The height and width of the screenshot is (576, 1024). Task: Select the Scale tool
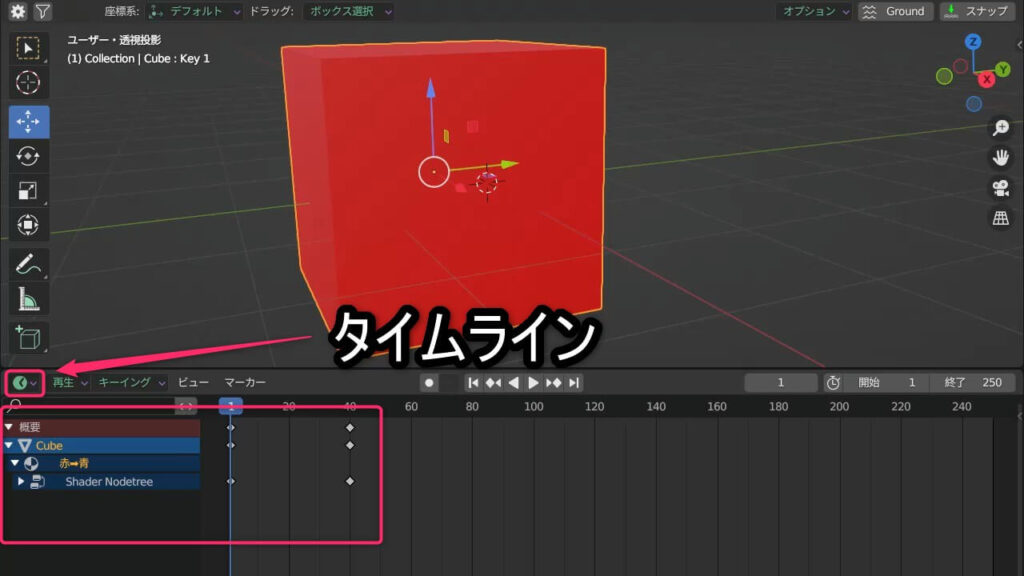28,191
